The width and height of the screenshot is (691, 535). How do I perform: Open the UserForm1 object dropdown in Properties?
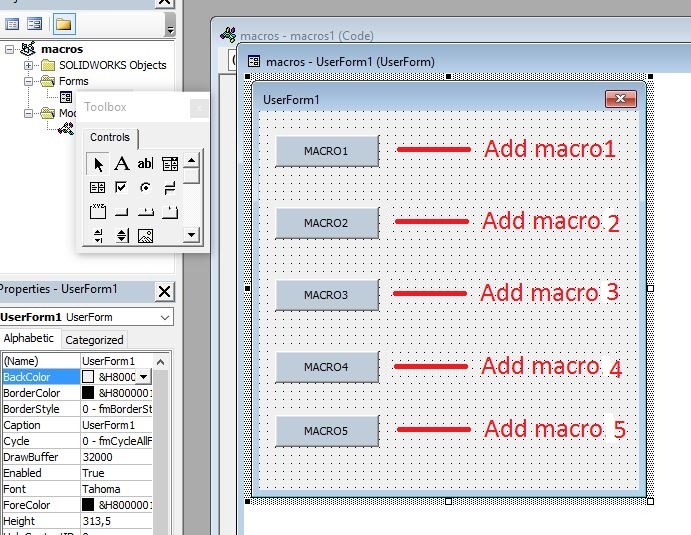[165, 317]
